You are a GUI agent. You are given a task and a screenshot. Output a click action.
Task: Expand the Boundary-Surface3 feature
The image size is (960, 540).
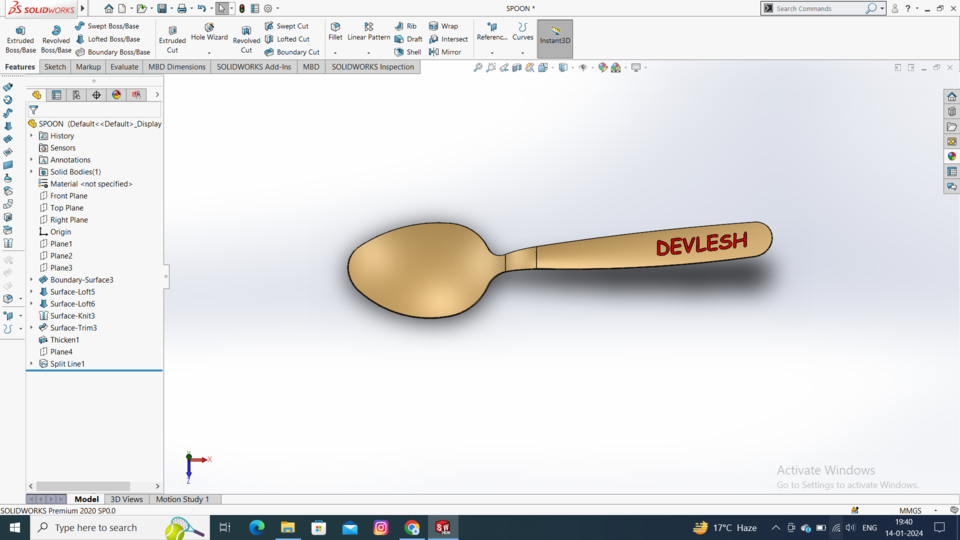point(32,280)
